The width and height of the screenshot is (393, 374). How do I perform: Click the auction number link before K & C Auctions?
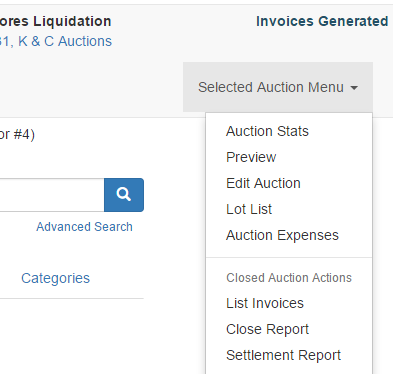pos(4,41)
